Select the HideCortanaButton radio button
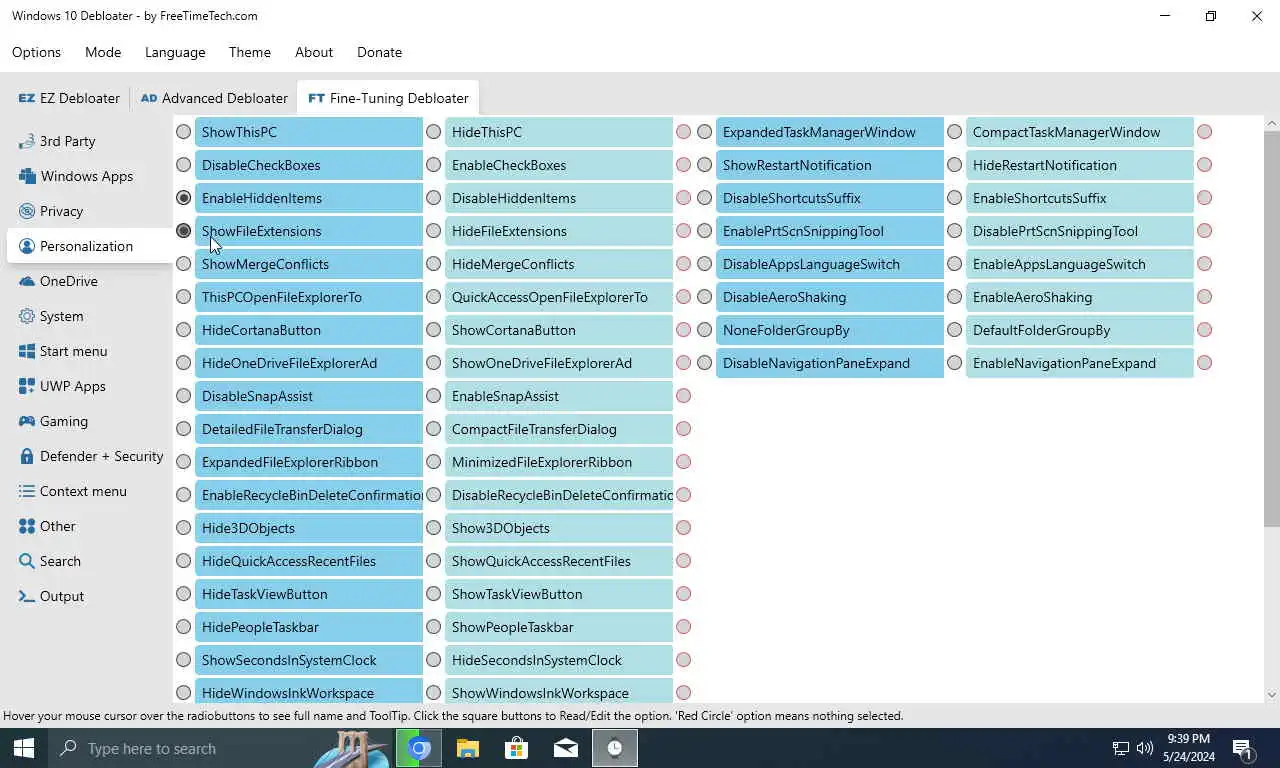The image size is (1280, 768). (183, 330)
